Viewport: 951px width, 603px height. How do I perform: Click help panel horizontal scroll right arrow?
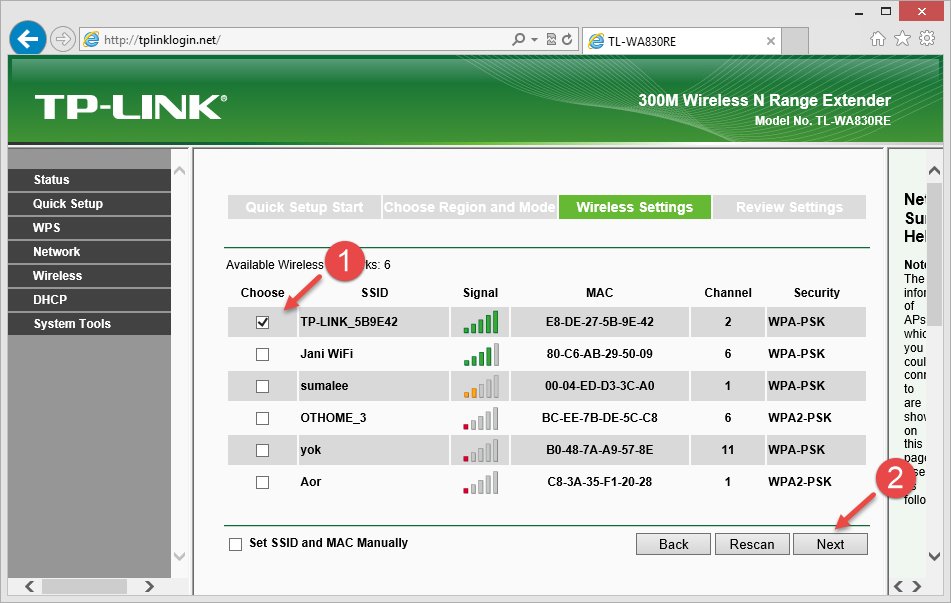(916, 586)
